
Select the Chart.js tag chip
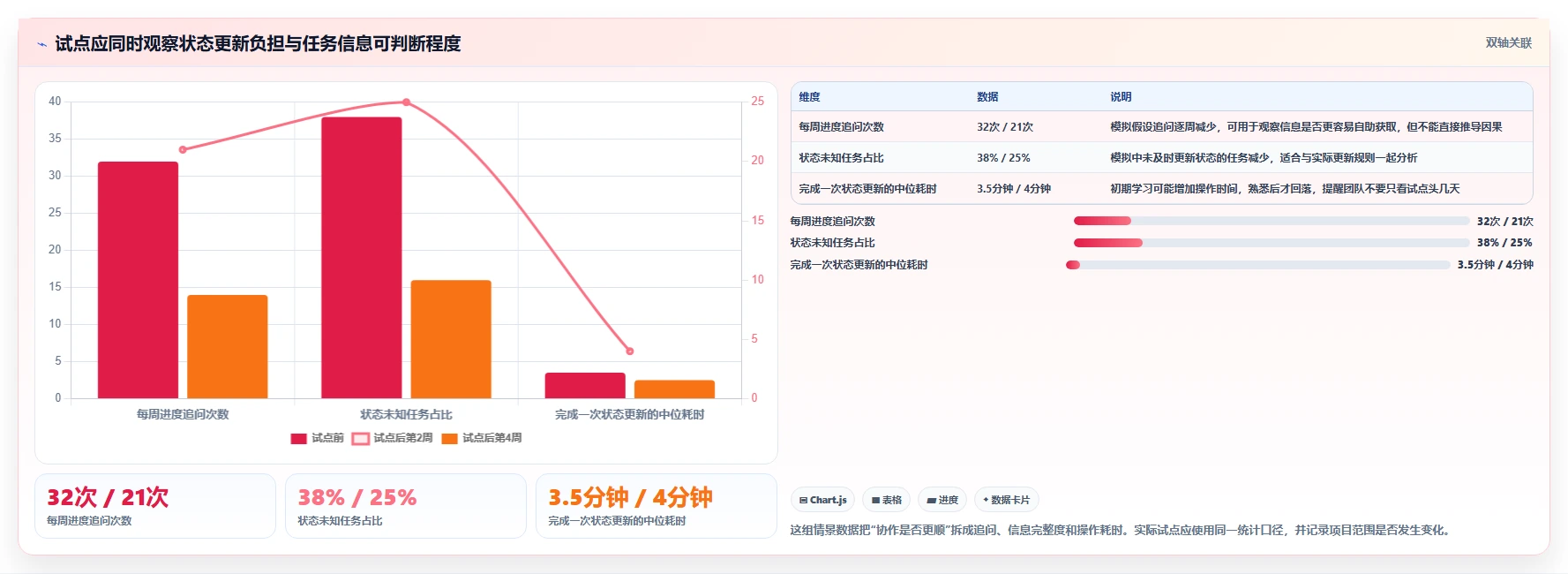[x=822, y=500]
